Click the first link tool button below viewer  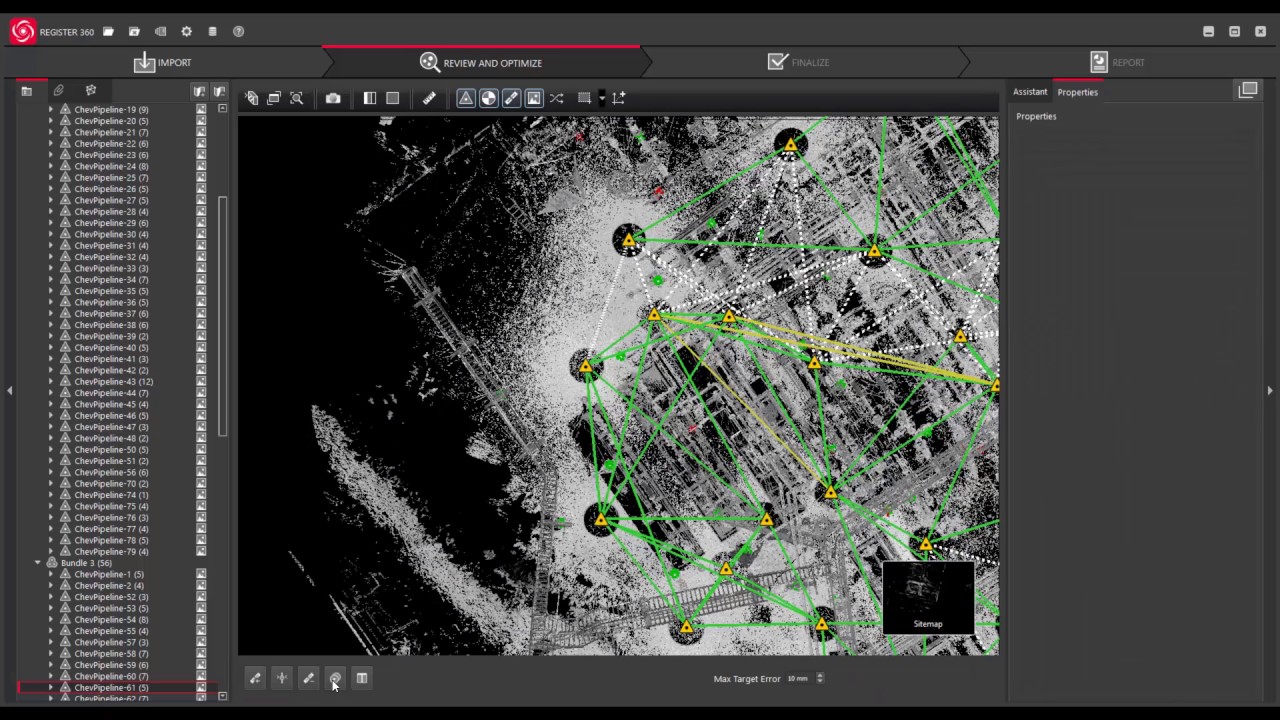[255, 678]
